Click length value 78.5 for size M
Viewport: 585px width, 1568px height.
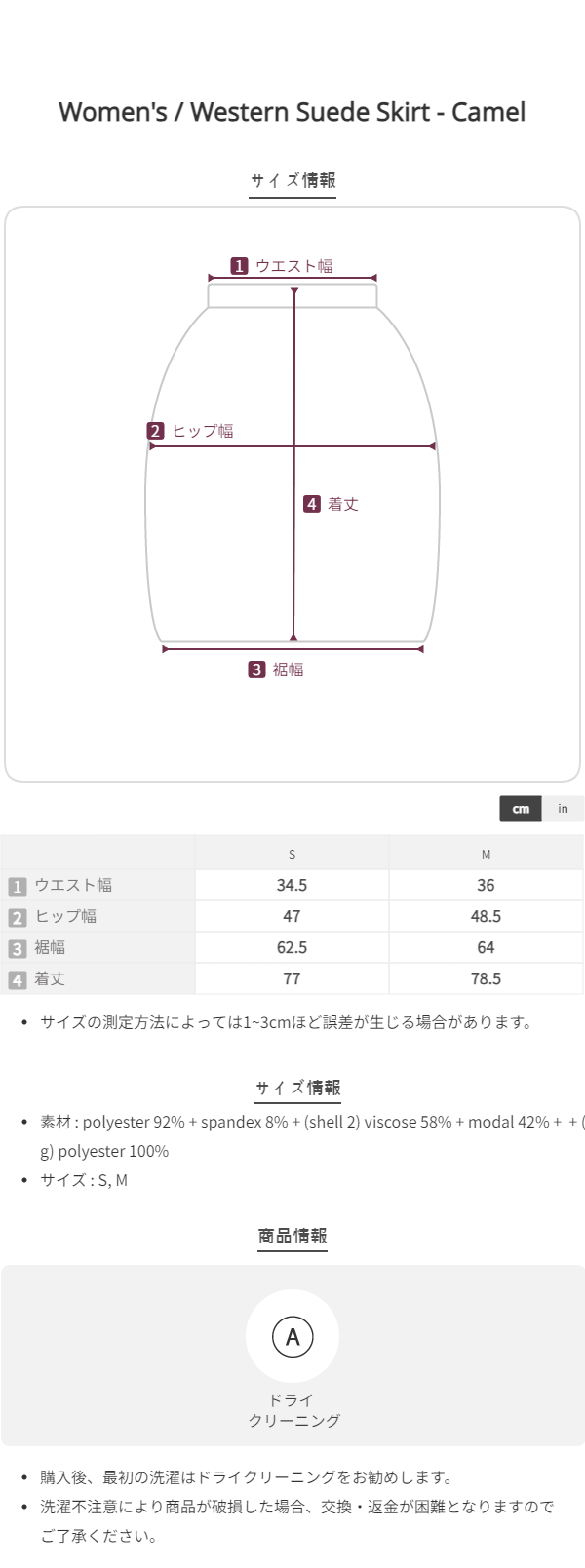486,978
